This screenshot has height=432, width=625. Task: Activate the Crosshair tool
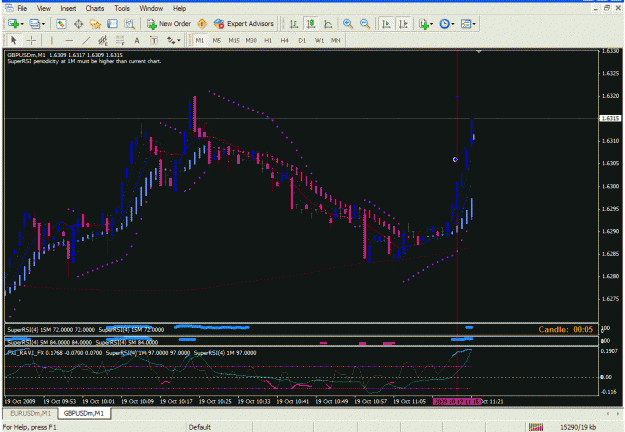tap(31, 40)
